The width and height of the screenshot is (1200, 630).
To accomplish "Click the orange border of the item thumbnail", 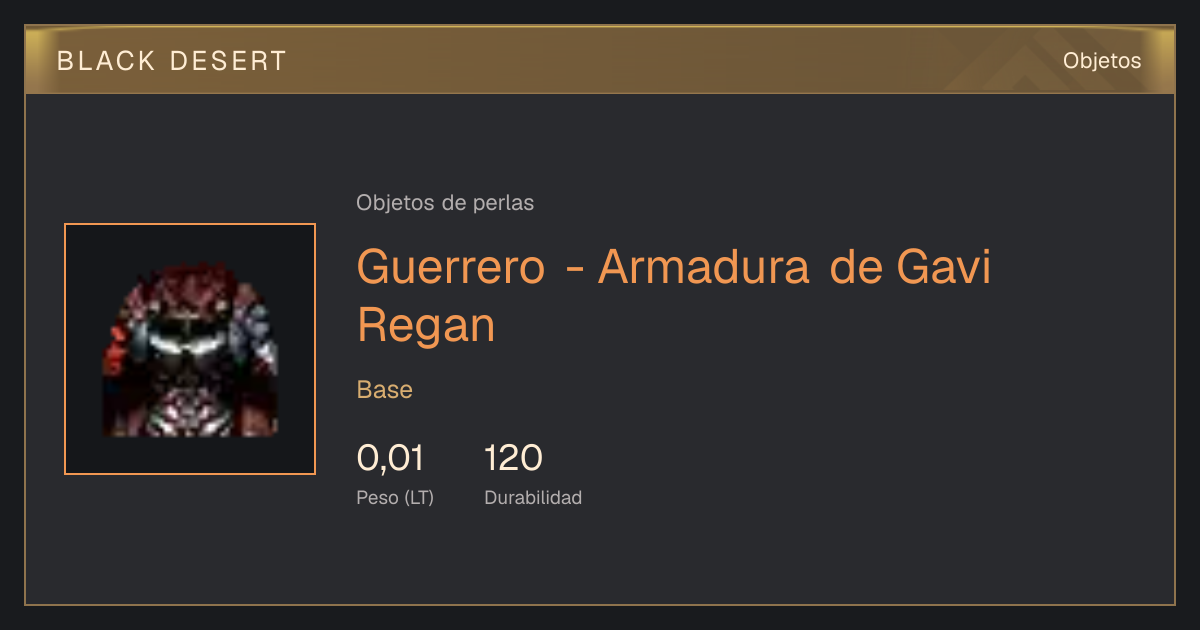I will pos(65,349).
